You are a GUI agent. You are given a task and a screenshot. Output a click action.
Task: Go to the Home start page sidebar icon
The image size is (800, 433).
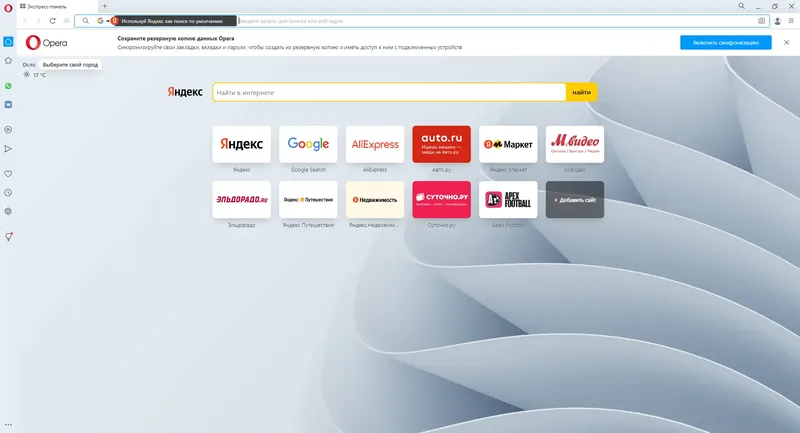click(x=8, y=42)
